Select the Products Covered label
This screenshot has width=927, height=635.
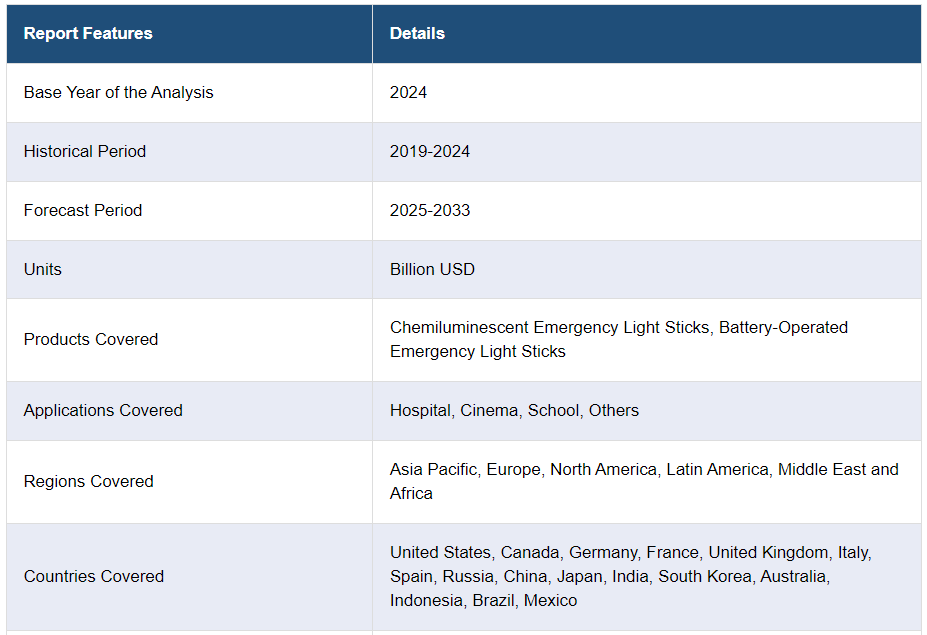coord(91,340)
